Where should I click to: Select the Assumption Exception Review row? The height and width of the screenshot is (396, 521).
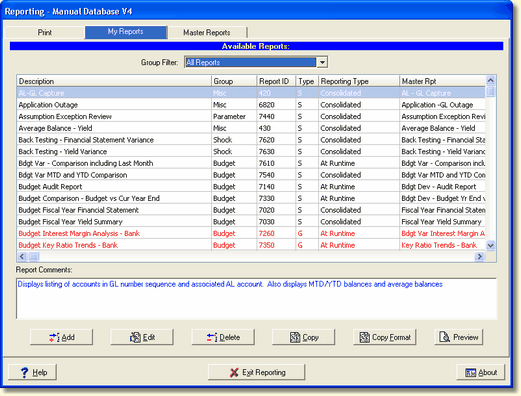coord(251,116)
